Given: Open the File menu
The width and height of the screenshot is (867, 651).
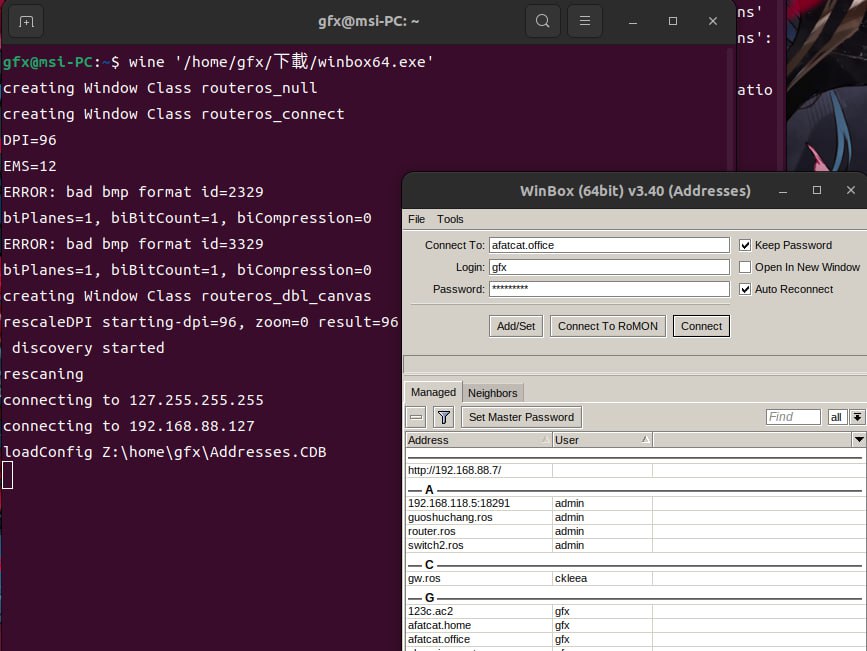Looking at the screenshot, I should point(416,219).
